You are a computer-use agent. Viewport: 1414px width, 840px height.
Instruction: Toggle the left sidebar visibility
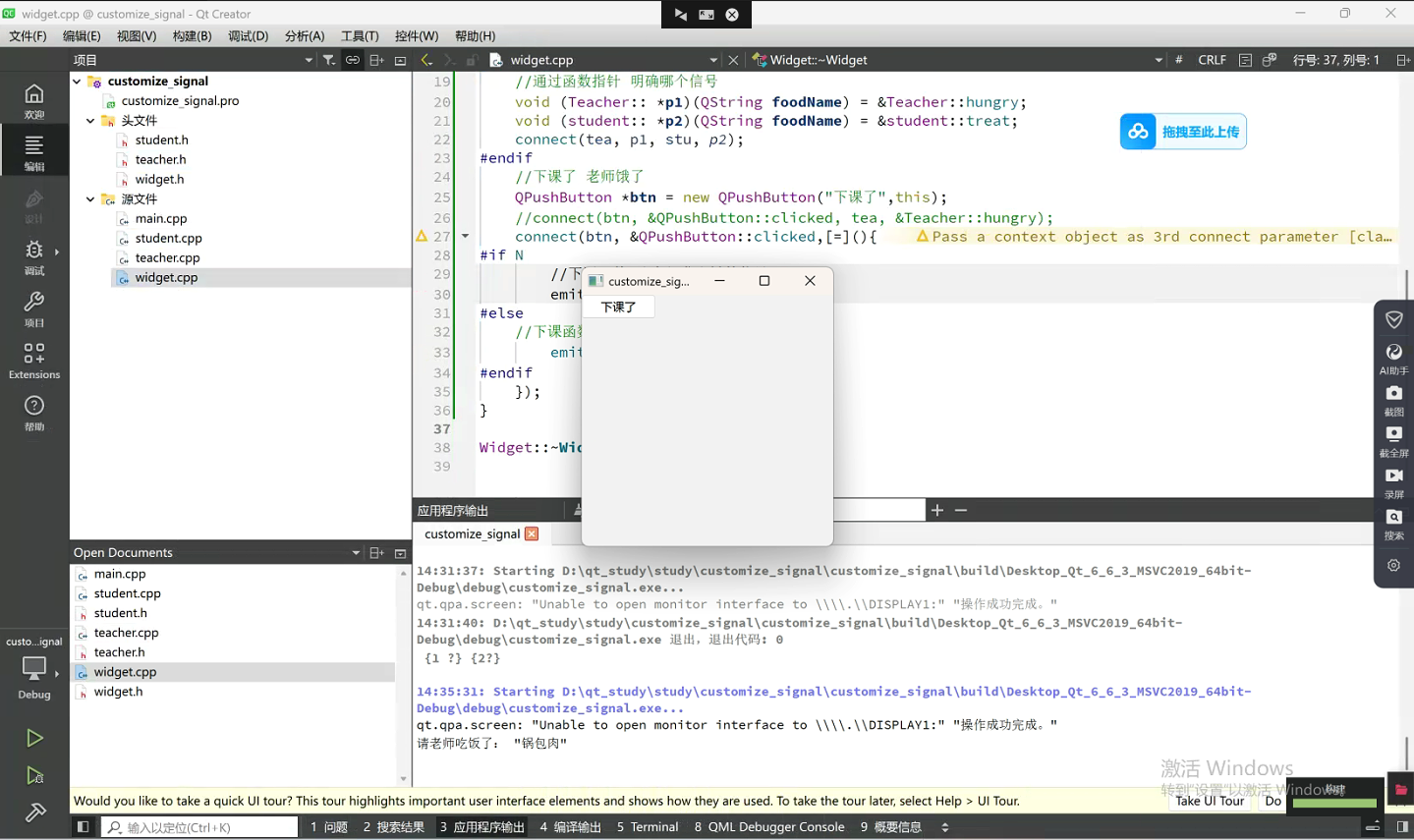(83, 827)
